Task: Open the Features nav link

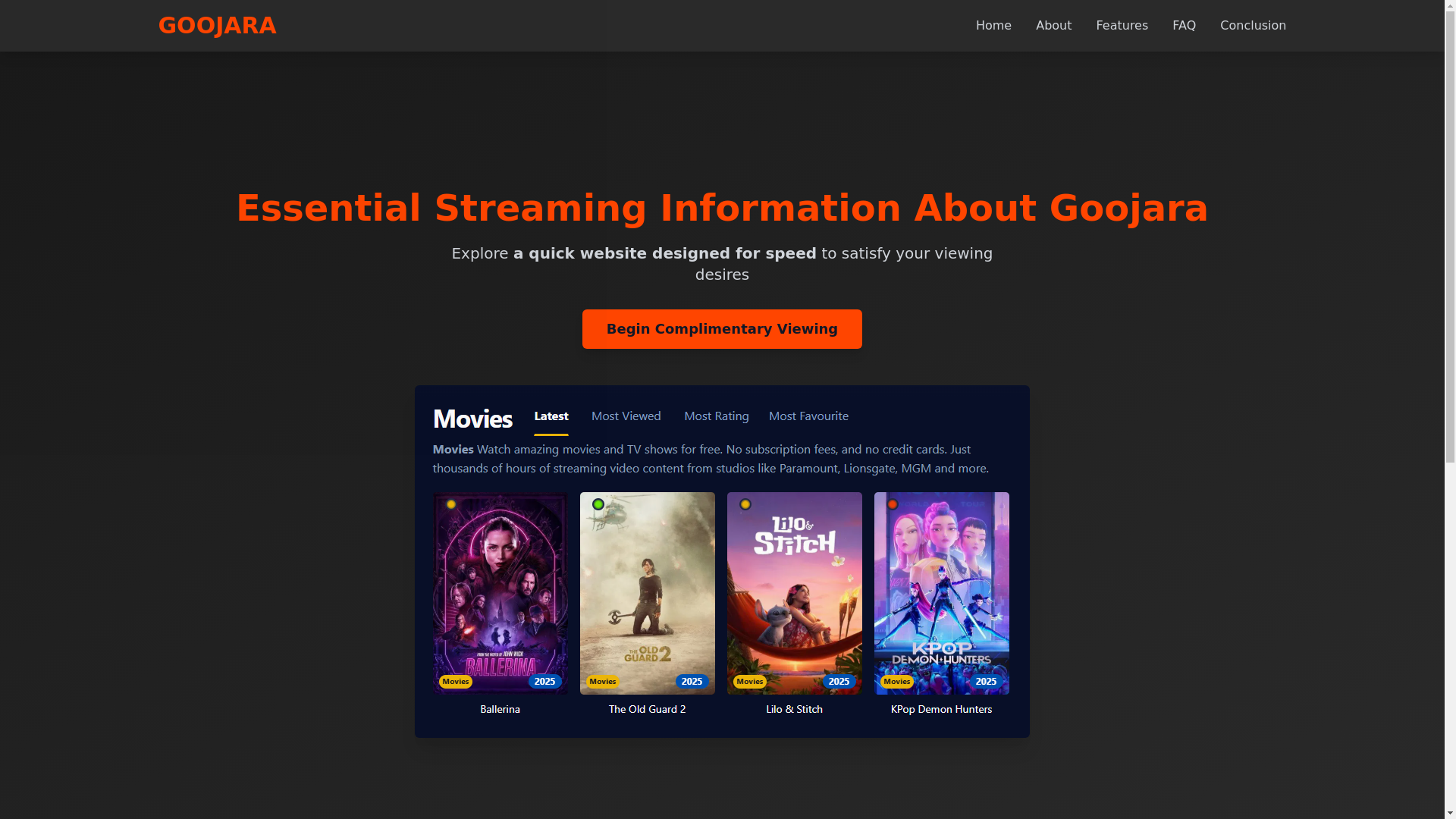Action: (1122, 26)
